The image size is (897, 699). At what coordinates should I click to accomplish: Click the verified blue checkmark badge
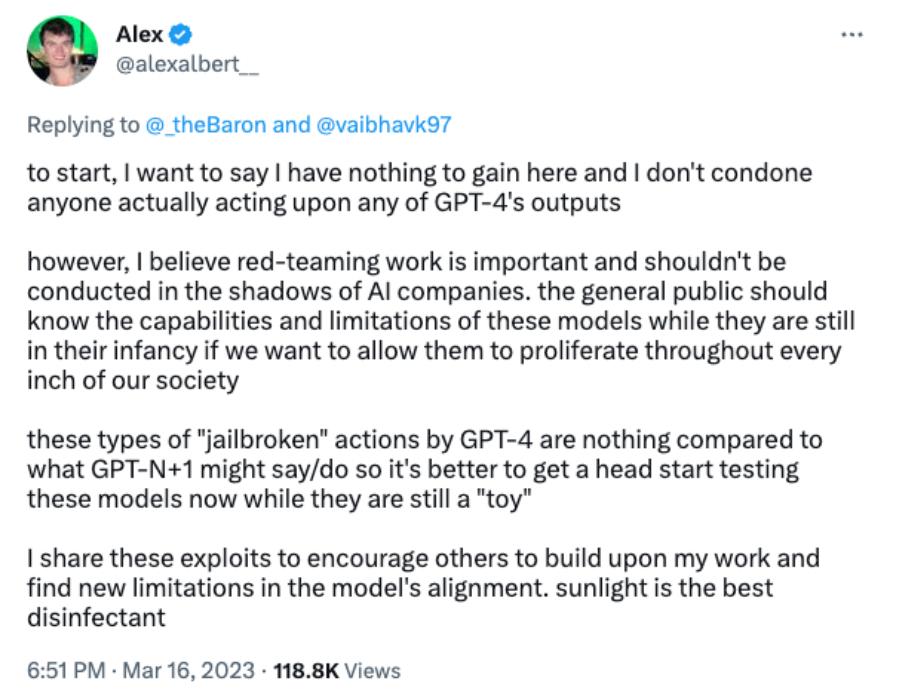181,36
